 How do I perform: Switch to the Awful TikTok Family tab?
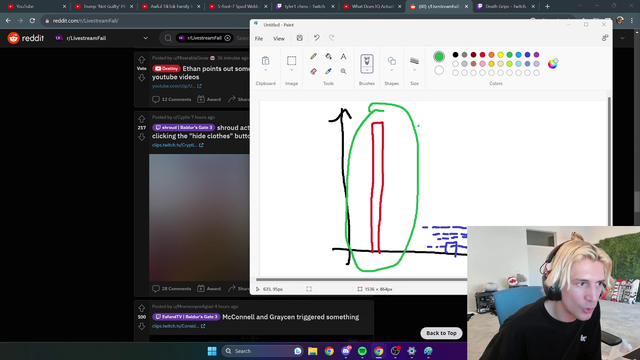[171, 6]
